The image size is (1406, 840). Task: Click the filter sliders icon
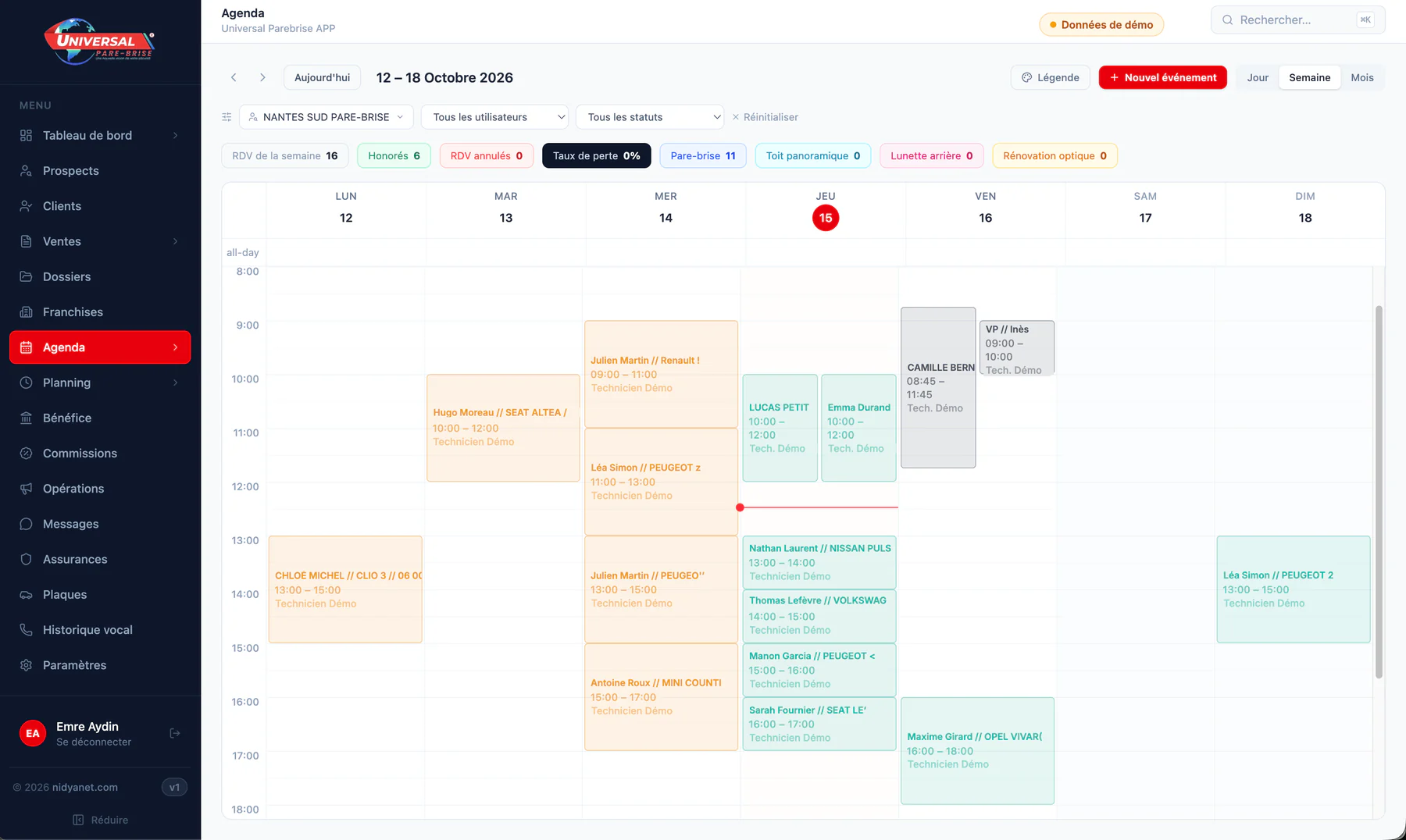227,117
